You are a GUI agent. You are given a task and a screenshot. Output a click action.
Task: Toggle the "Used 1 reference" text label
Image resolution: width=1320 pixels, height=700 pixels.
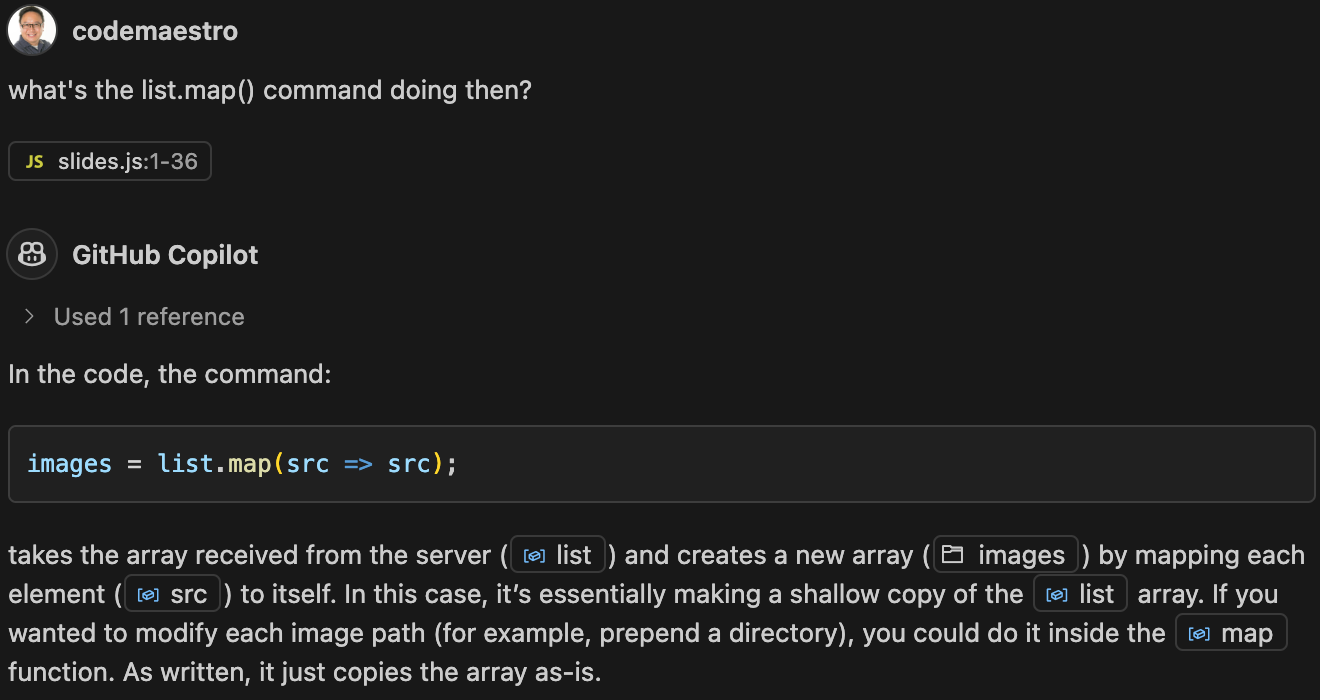pyautogui.click(x=149, y=317)
